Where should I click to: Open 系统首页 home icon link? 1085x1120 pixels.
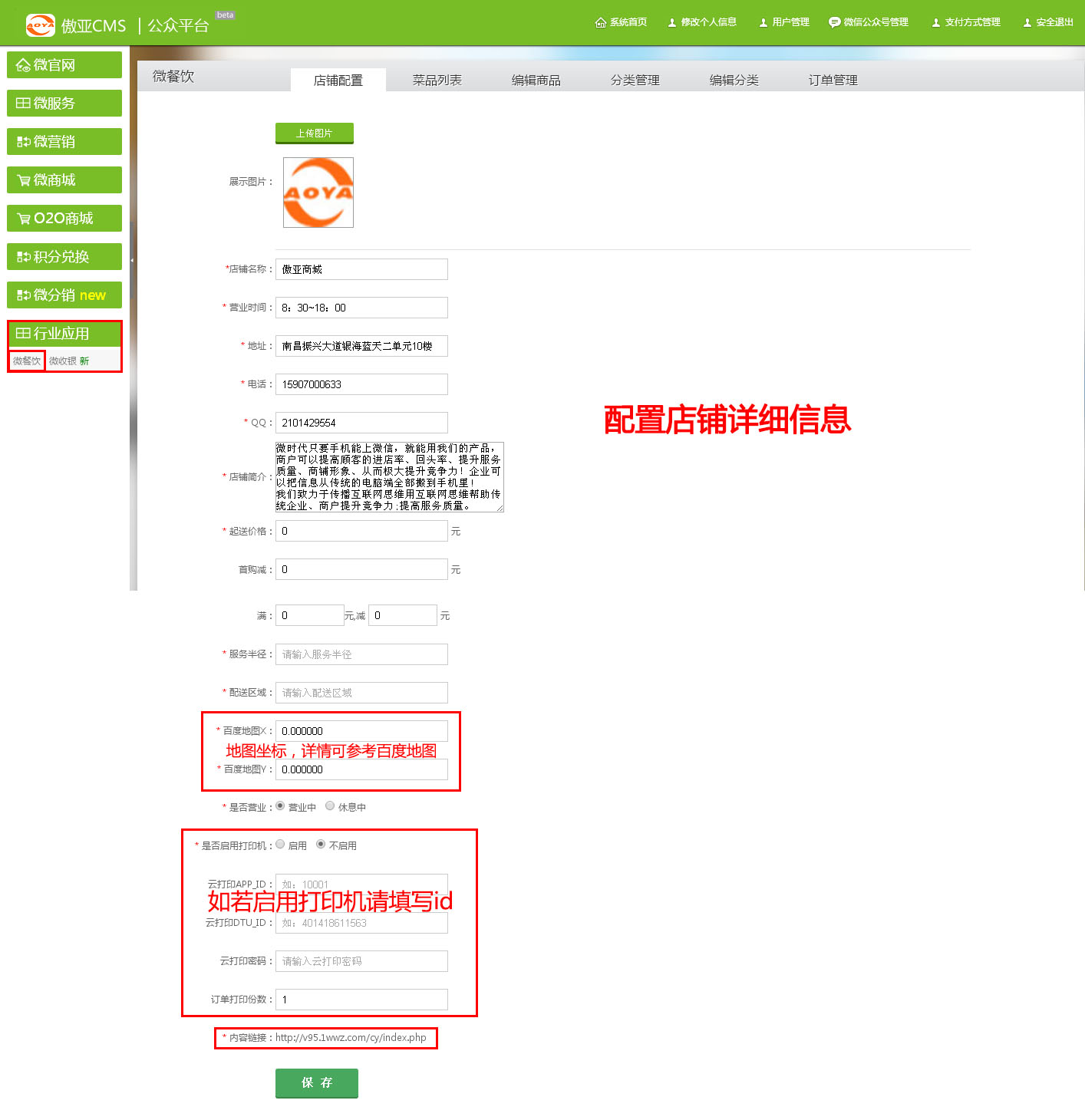coord(601,22)
